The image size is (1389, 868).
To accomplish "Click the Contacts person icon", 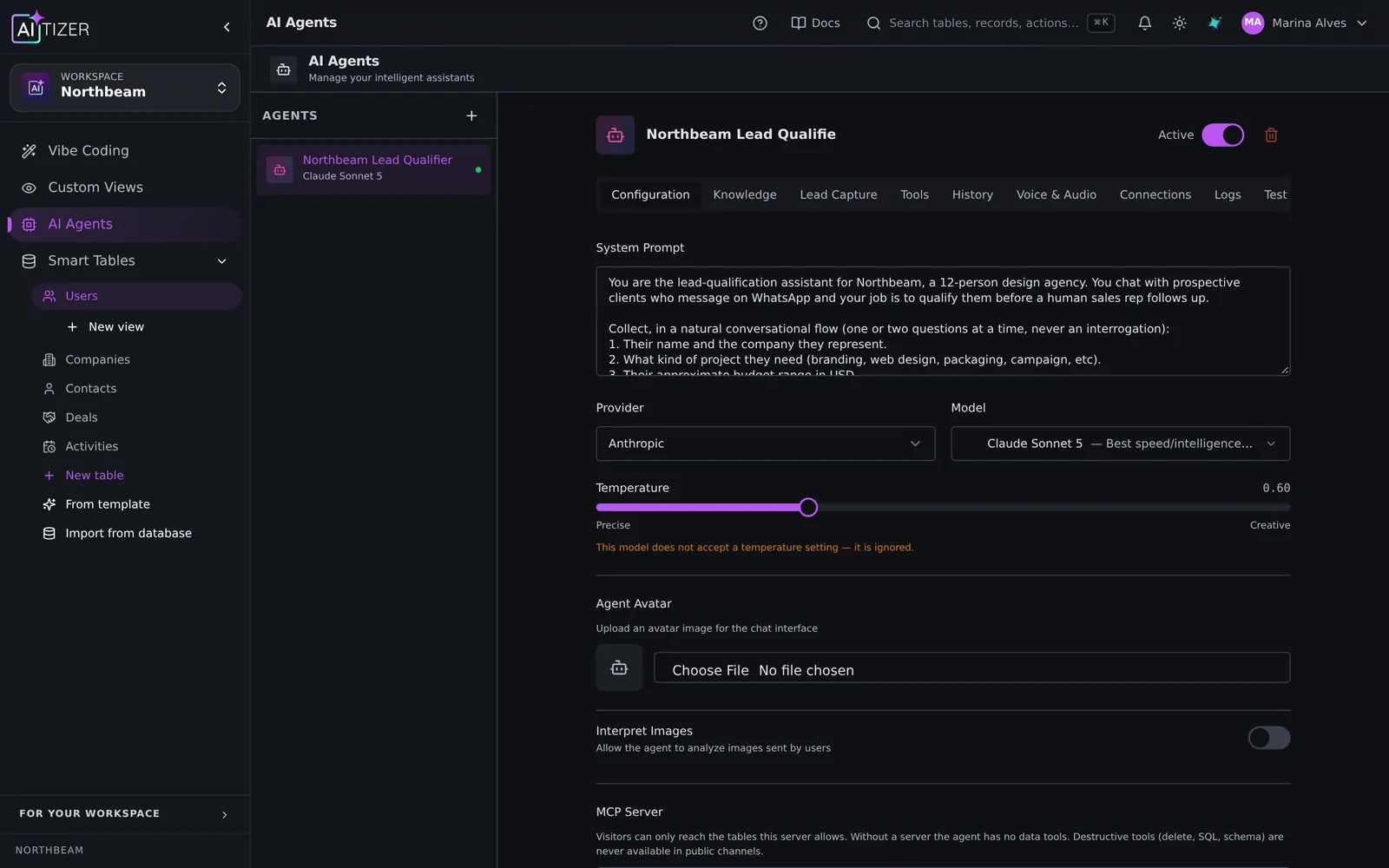I will pos(49,389).
